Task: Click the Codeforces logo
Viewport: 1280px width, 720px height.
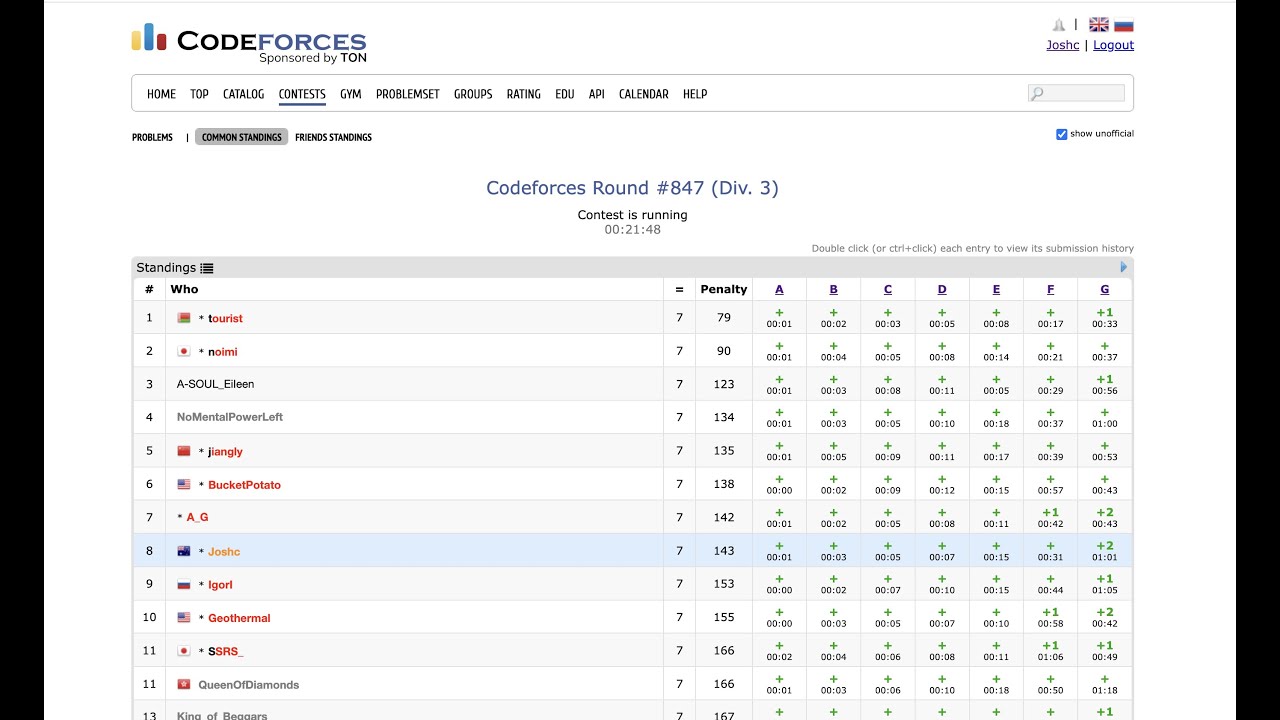Action: [x=249, y=42]
